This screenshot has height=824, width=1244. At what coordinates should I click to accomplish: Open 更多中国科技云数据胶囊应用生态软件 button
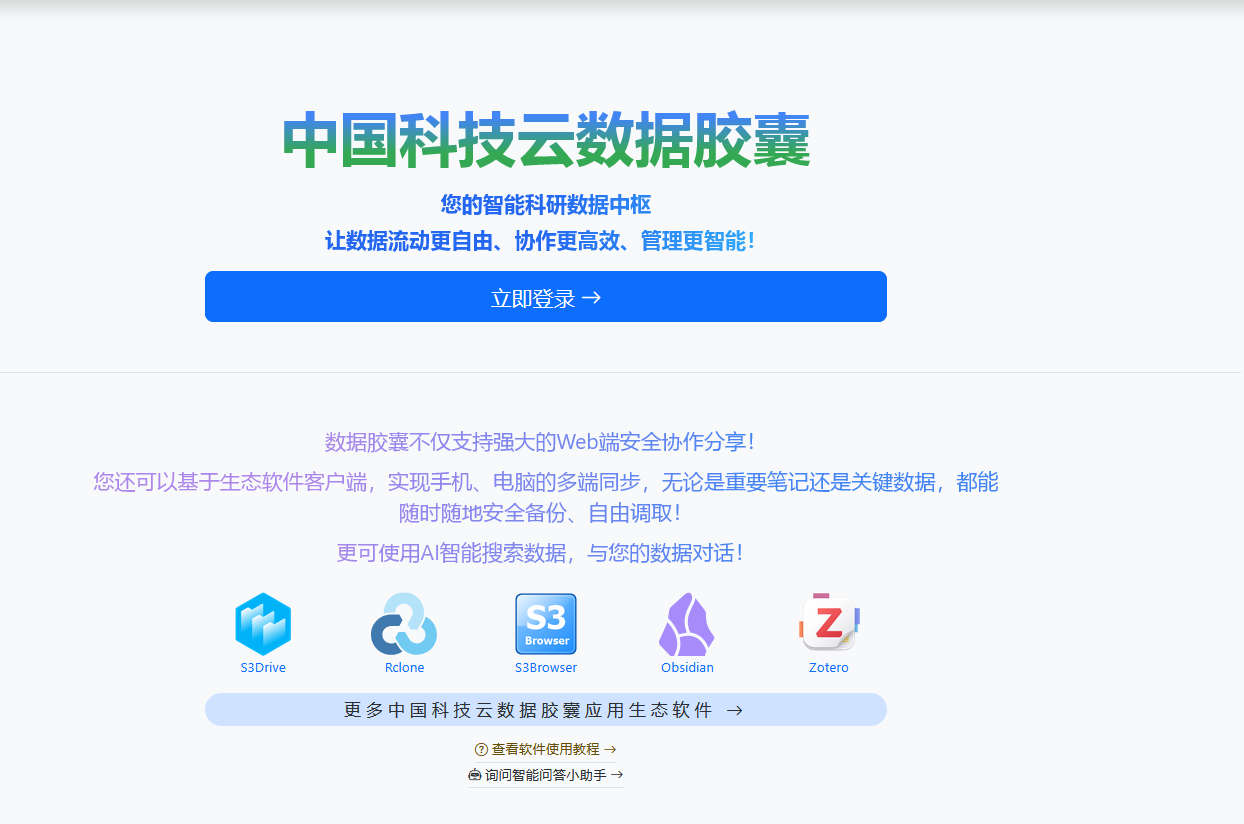pyautogui.click(x=545, y=710)
